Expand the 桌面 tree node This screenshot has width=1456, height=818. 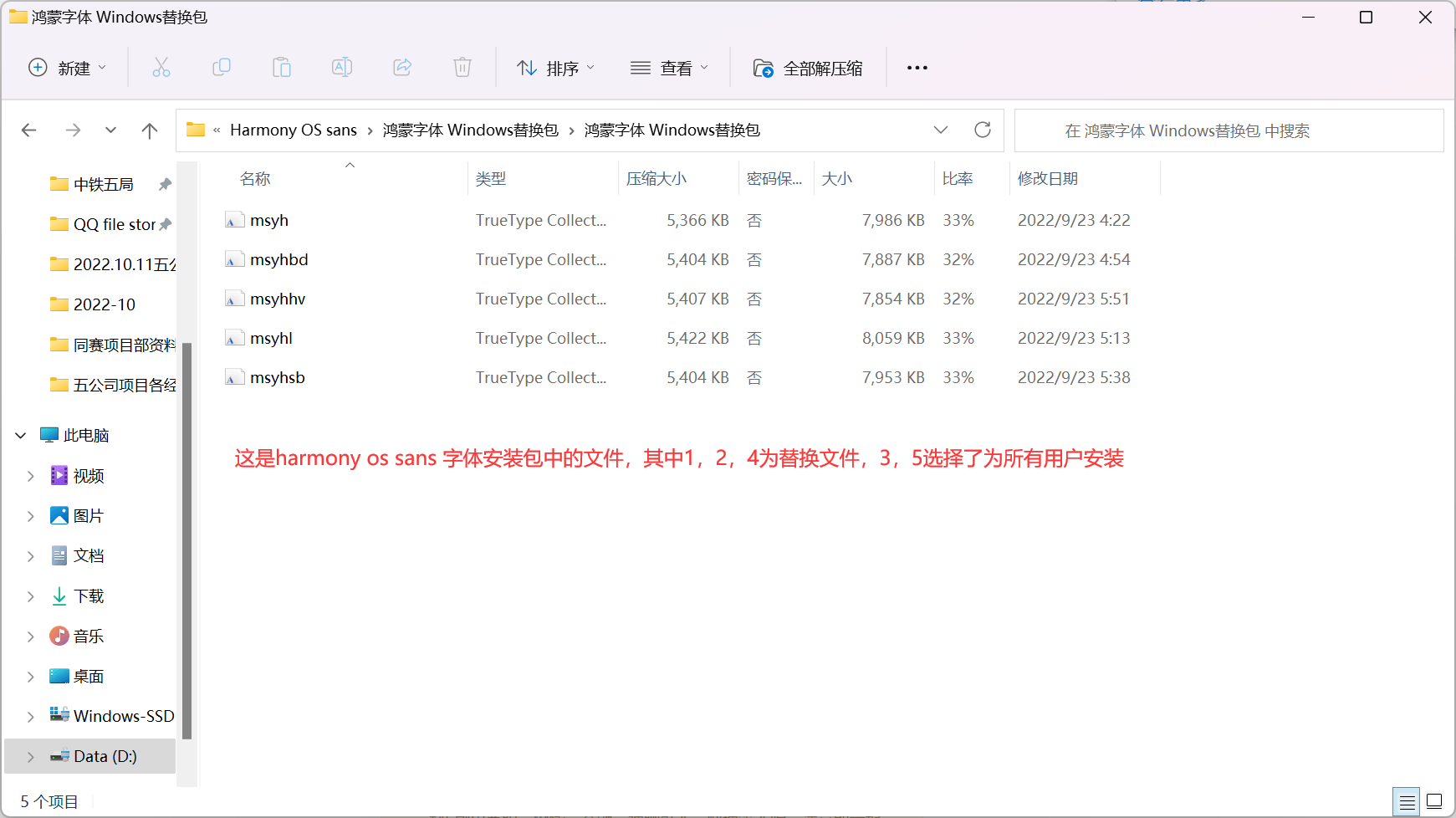tap(31, 677)
